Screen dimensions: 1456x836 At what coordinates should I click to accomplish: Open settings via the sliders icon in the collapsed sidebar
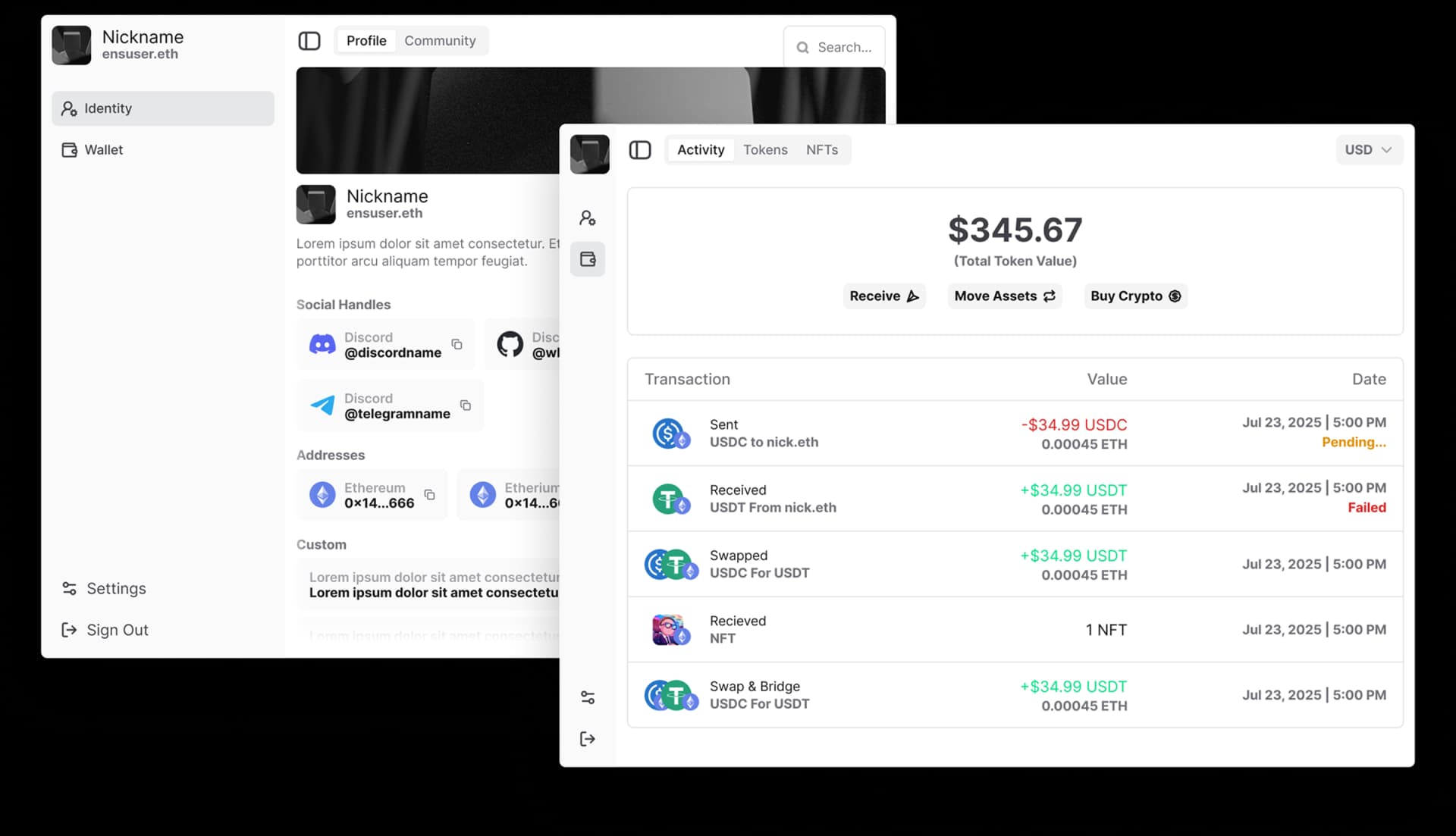pyautogui.click(x=588, y=697)
